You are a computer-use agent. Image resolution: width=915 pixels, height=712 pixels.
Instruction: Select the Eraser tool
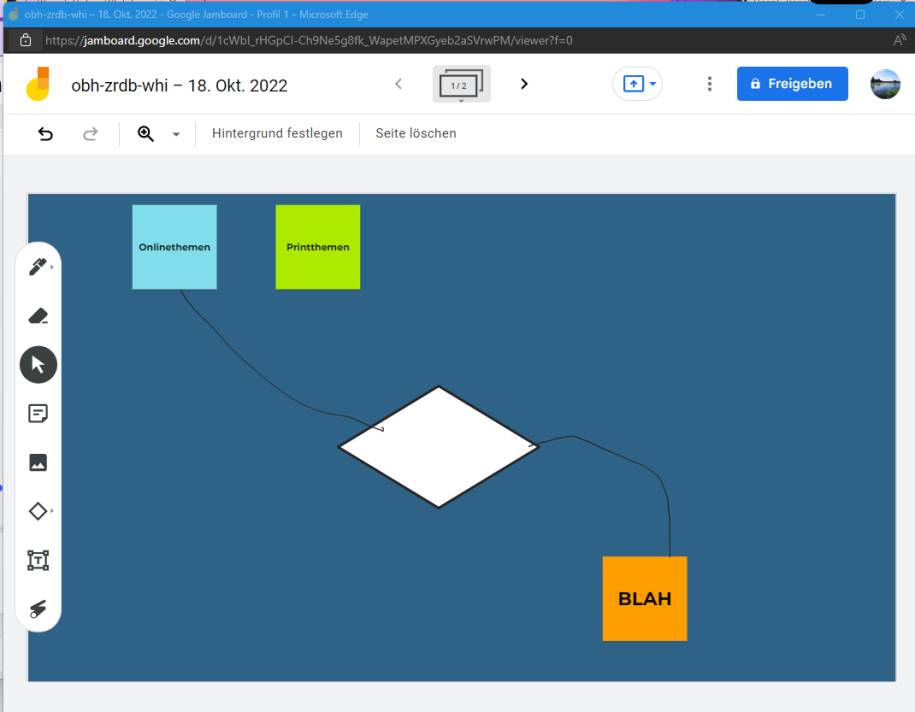(37, 315)
